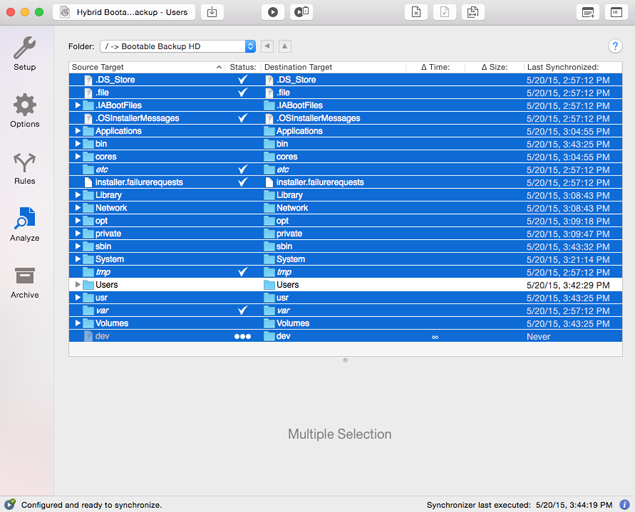
Task: Expand the Volumes source folder
Action: pos(78,323)
